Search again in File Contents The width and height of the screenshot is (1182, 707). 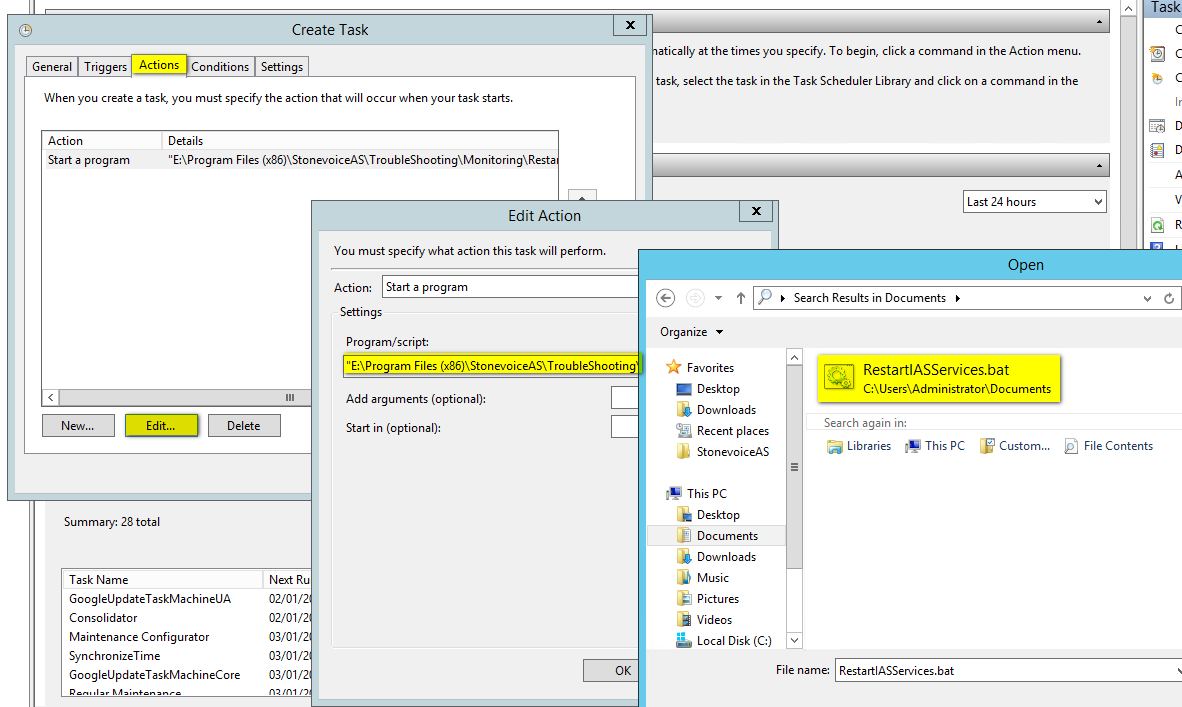click(x=1108, y=446)
